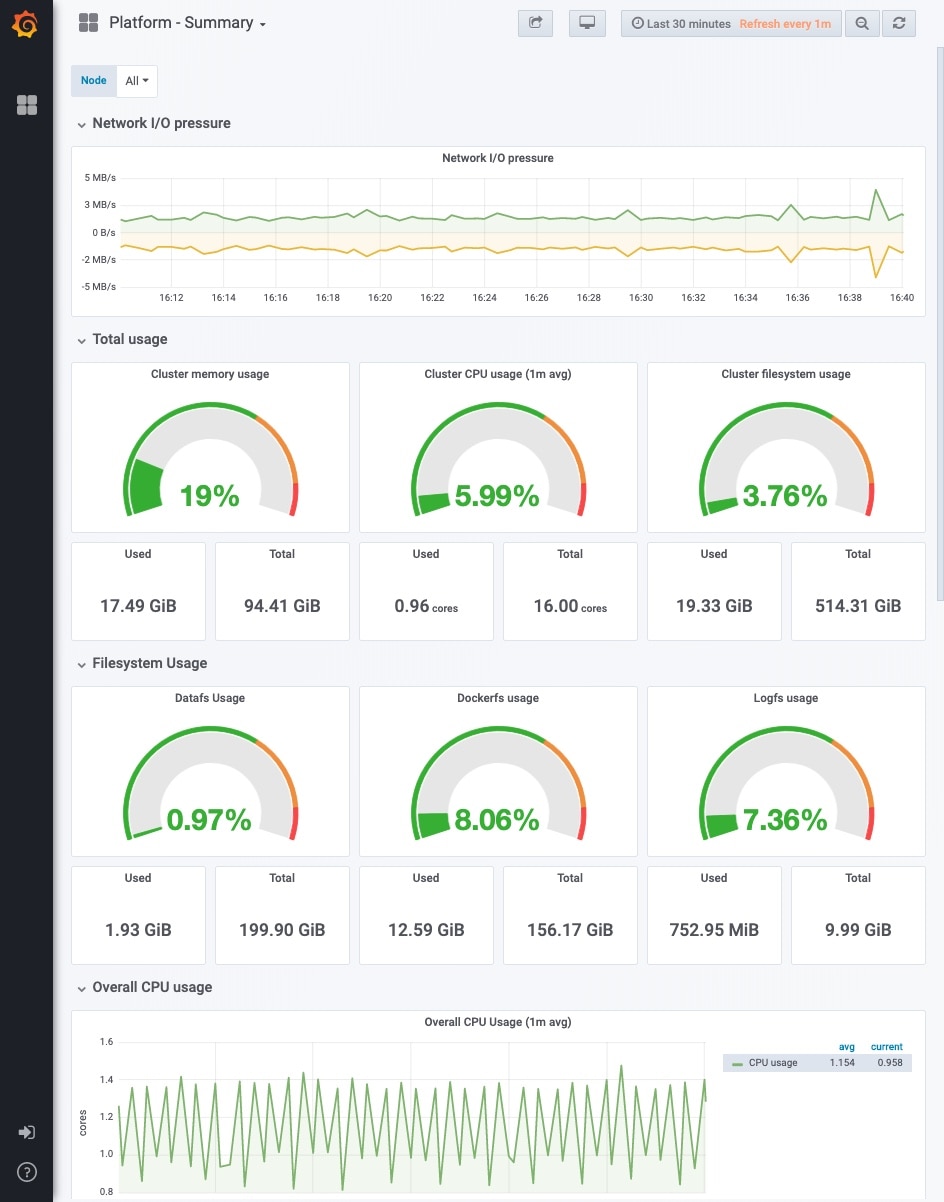Viewport: 944px width, 1202px height.
Task: Click the 5 MB/s y-axis label
Action: pyautogui.click(x=99, y=178)
